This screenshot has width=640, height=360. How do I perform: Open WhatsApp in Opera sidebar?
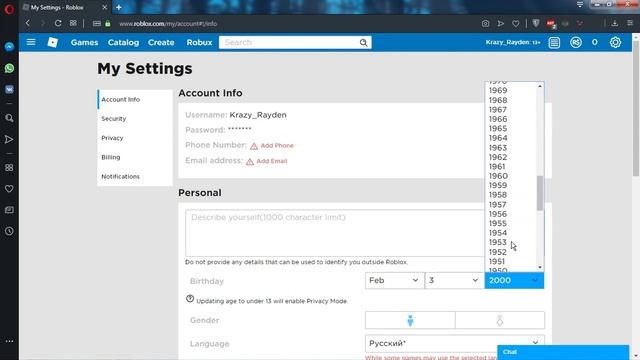click(x=9, y=68)
